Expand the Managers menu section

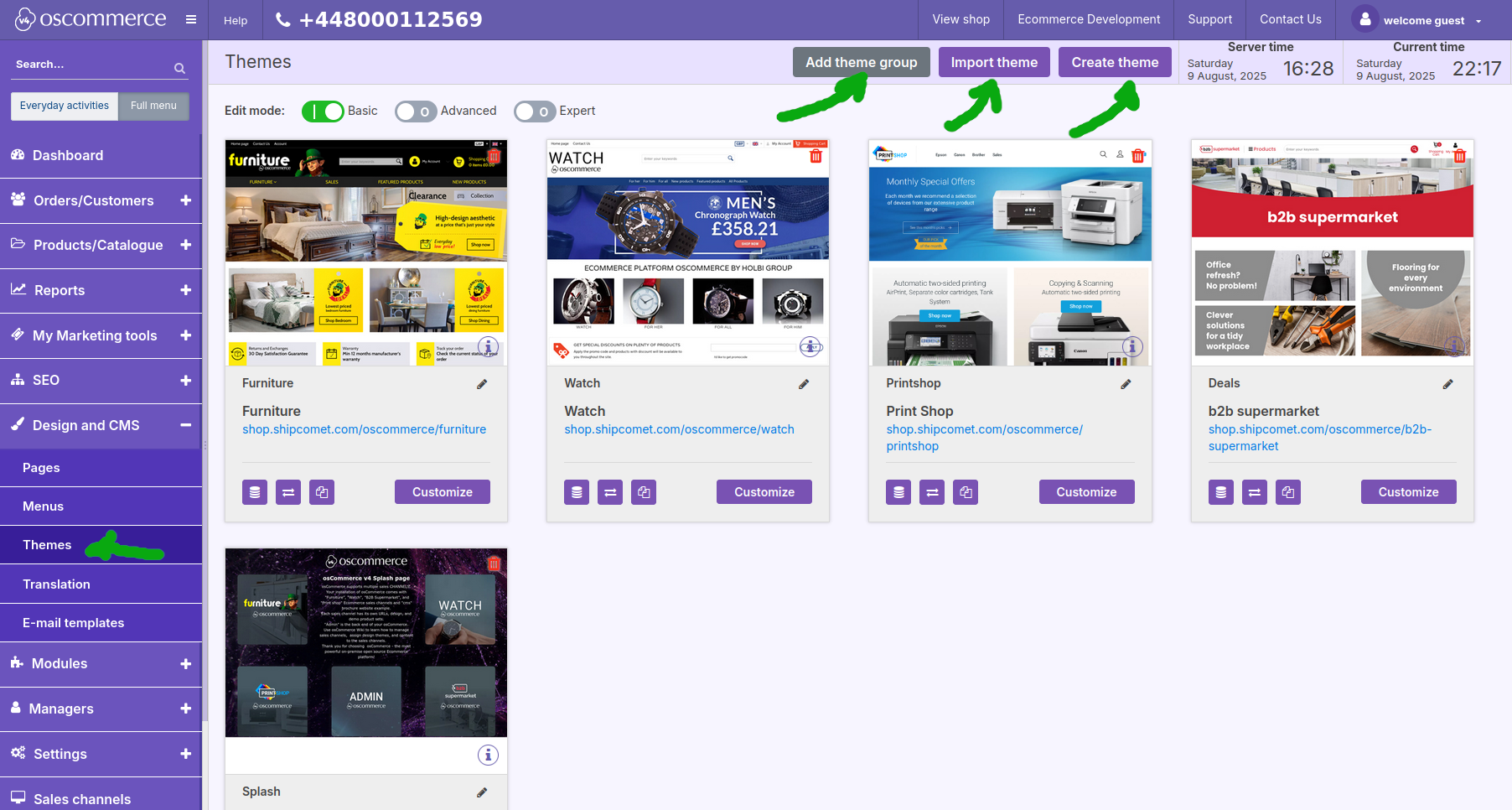tap(185, 709)
